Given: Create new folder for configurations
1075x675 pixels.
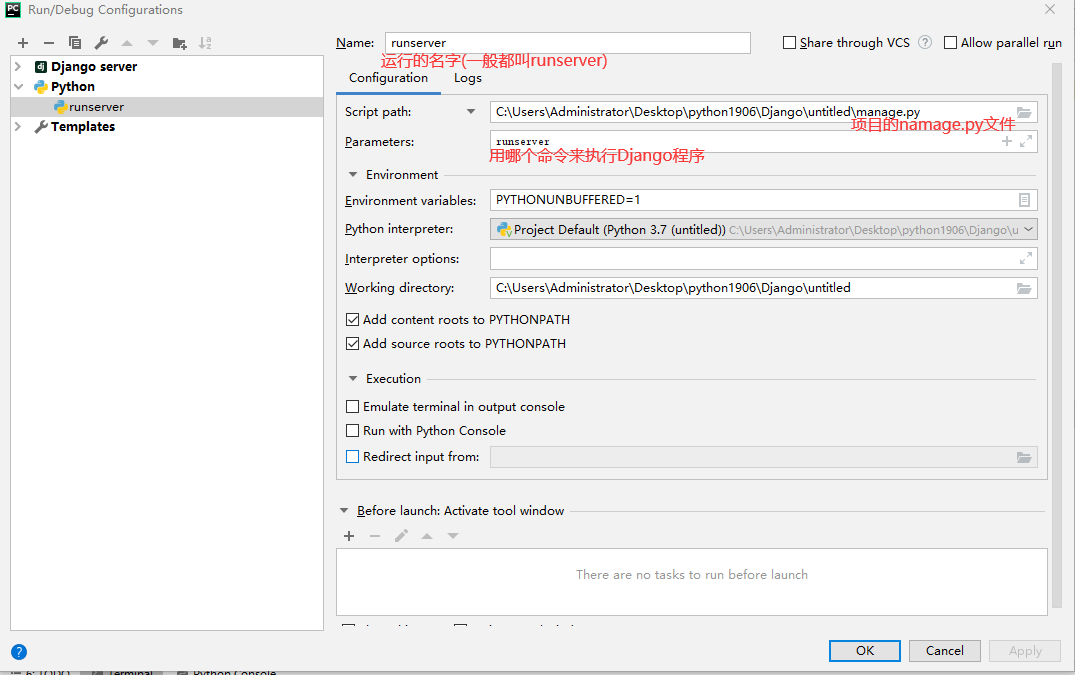Looking at the screenshot, I should tap(180, 43).
